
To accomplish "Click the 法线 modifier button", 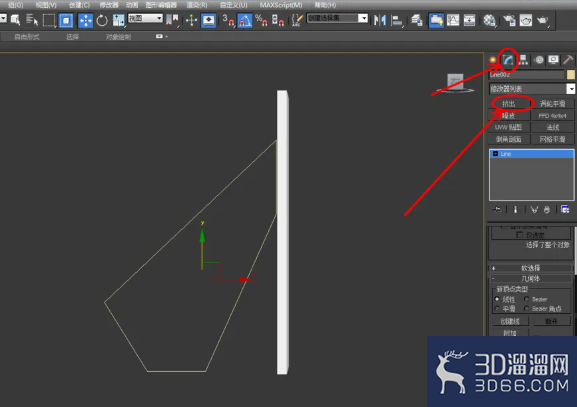I will click(553, 127).
